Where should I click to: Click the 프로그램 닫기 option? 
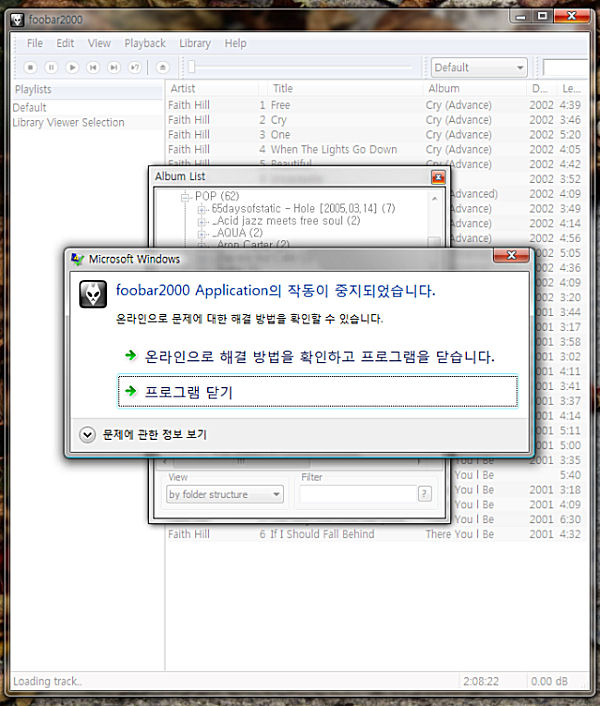pyautogui.click(x=318, y=391)
